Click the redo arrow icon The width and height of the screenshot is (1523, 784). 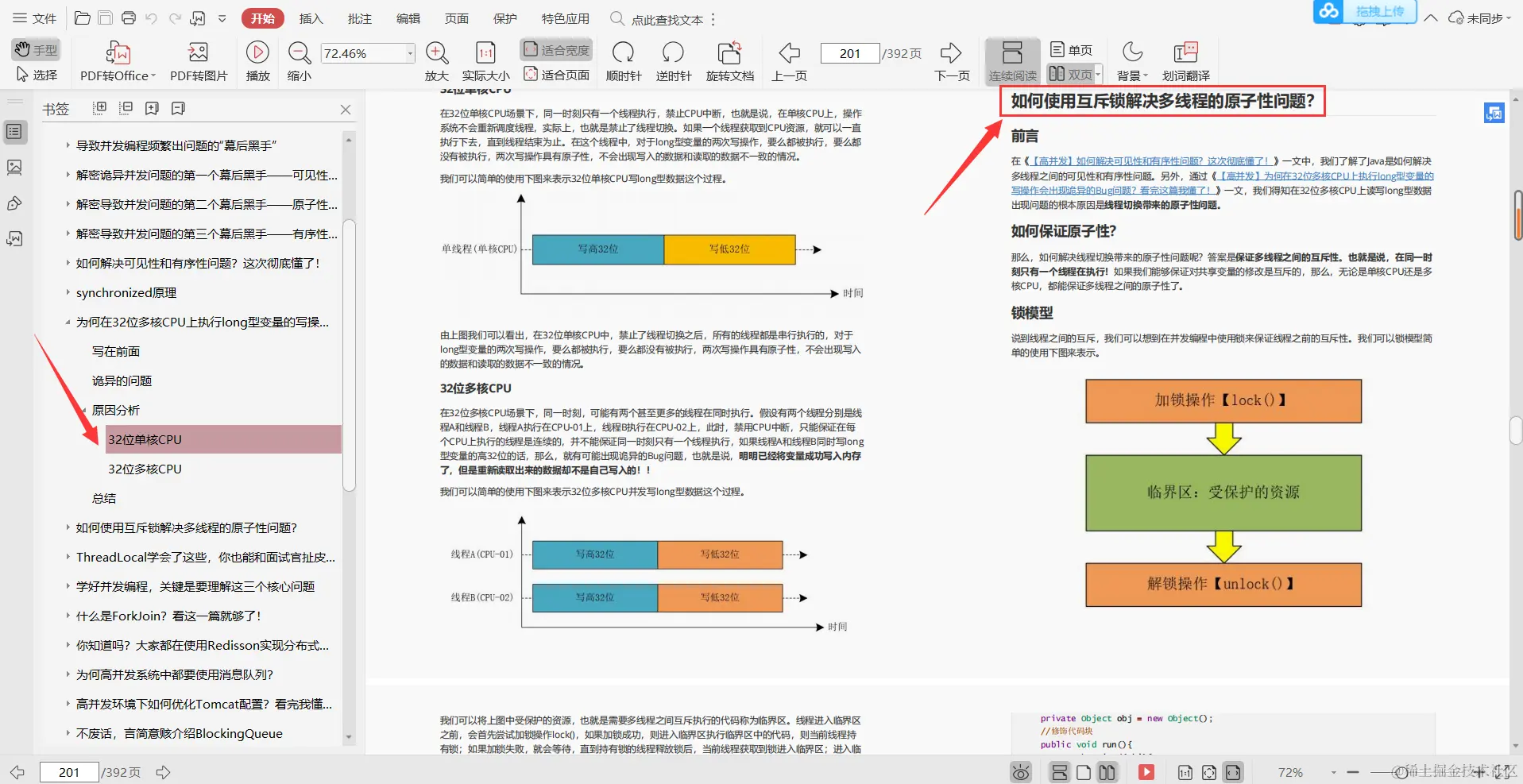[x=175, y=17]
